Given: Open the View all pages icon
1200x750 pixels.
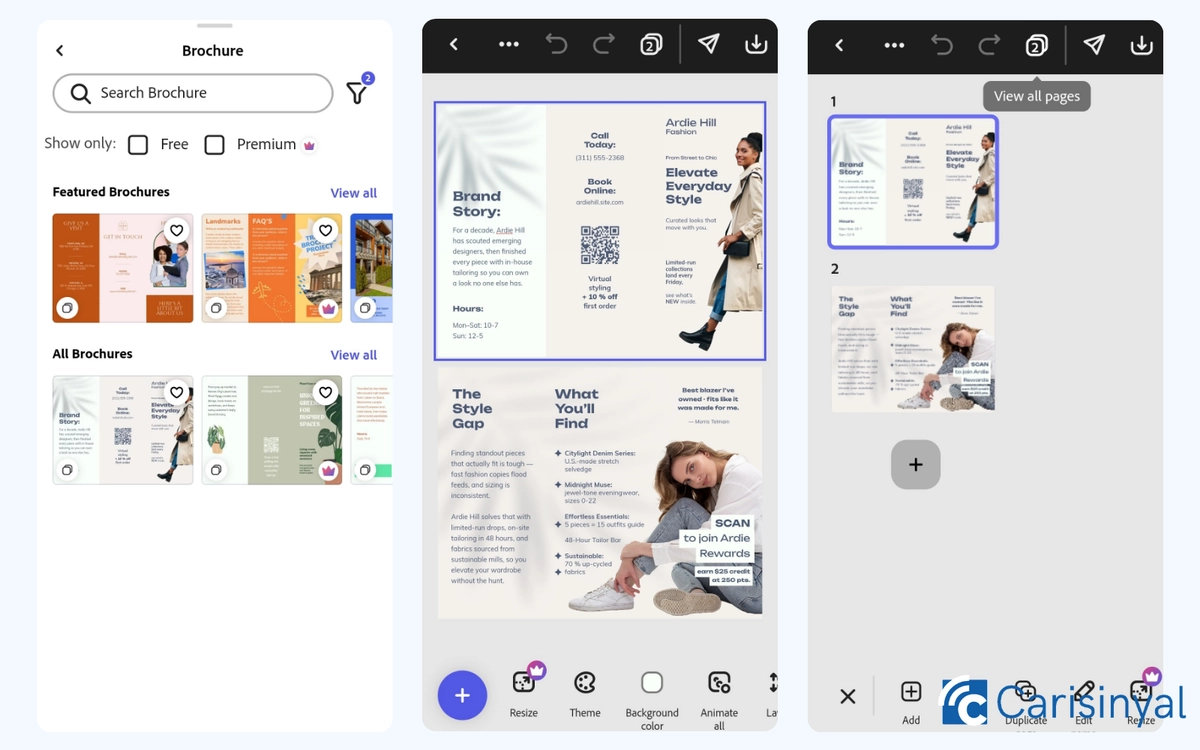Looking at the screenshot, I should click(x=1037, y=45).
